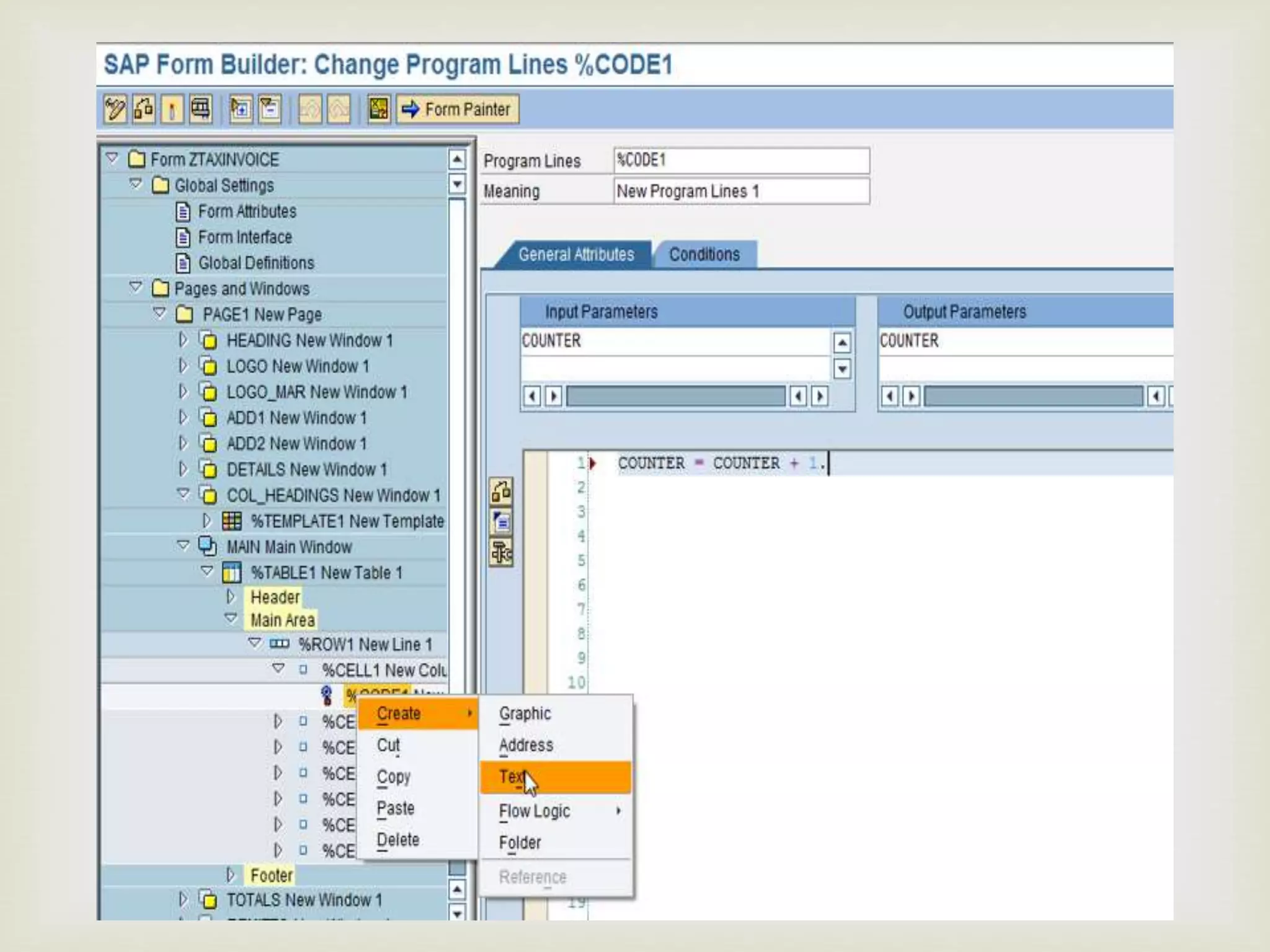The width and height of the screenshot is (1270, 952).
Task: Select the Form Interface tree node
Action: coord(244,237)
